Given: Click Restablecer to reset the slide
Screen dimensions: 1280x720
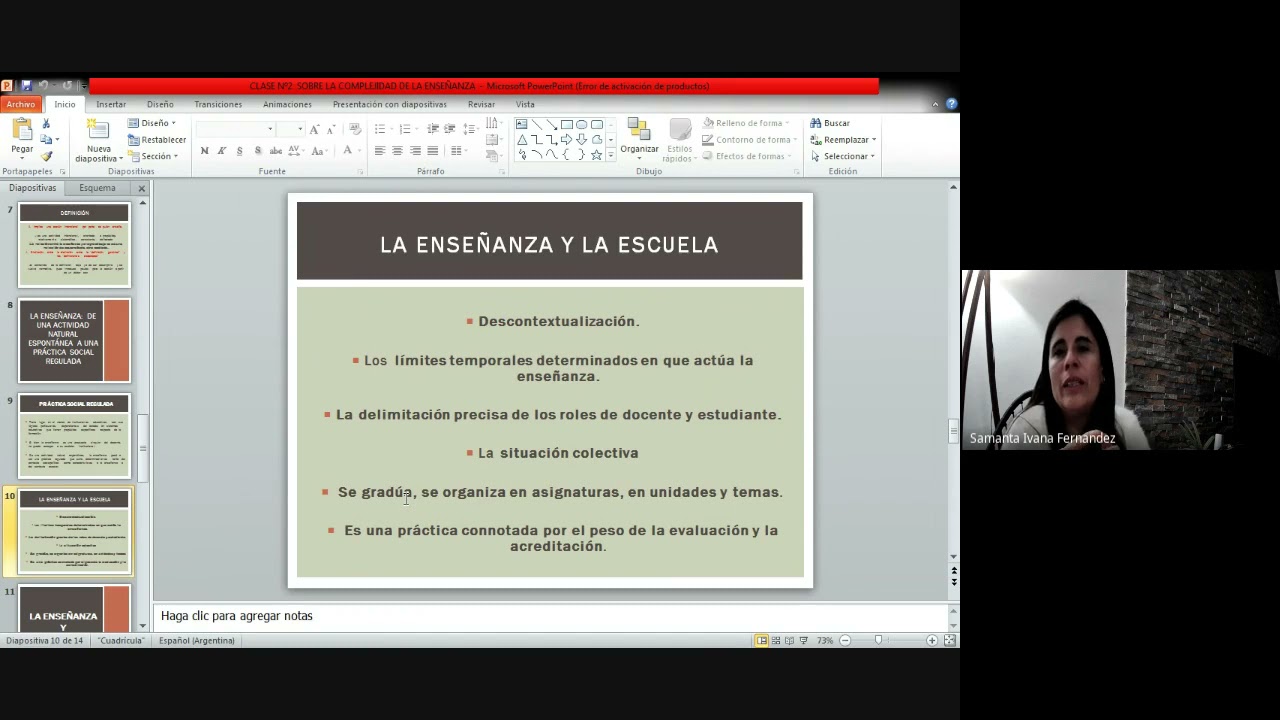Looking at the screenshot, I should point(157,140).
